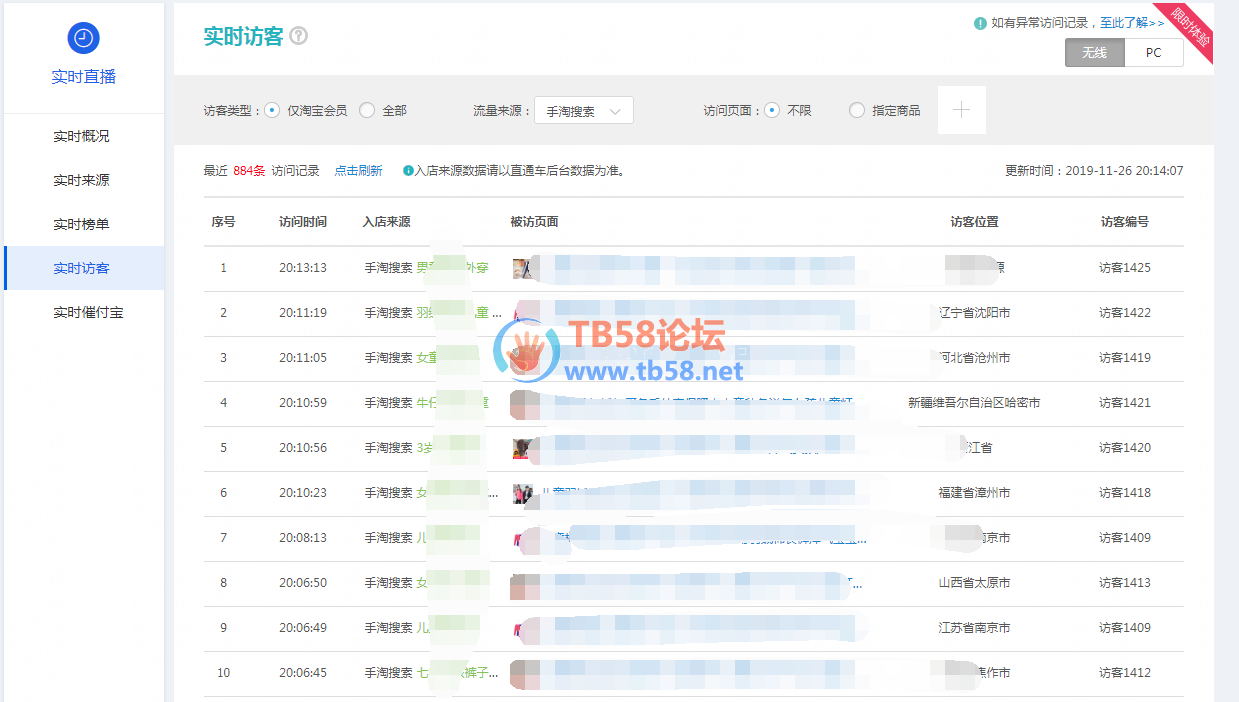
Task: Click the product thumbnail in row 5
Action: tap(521, 448)
